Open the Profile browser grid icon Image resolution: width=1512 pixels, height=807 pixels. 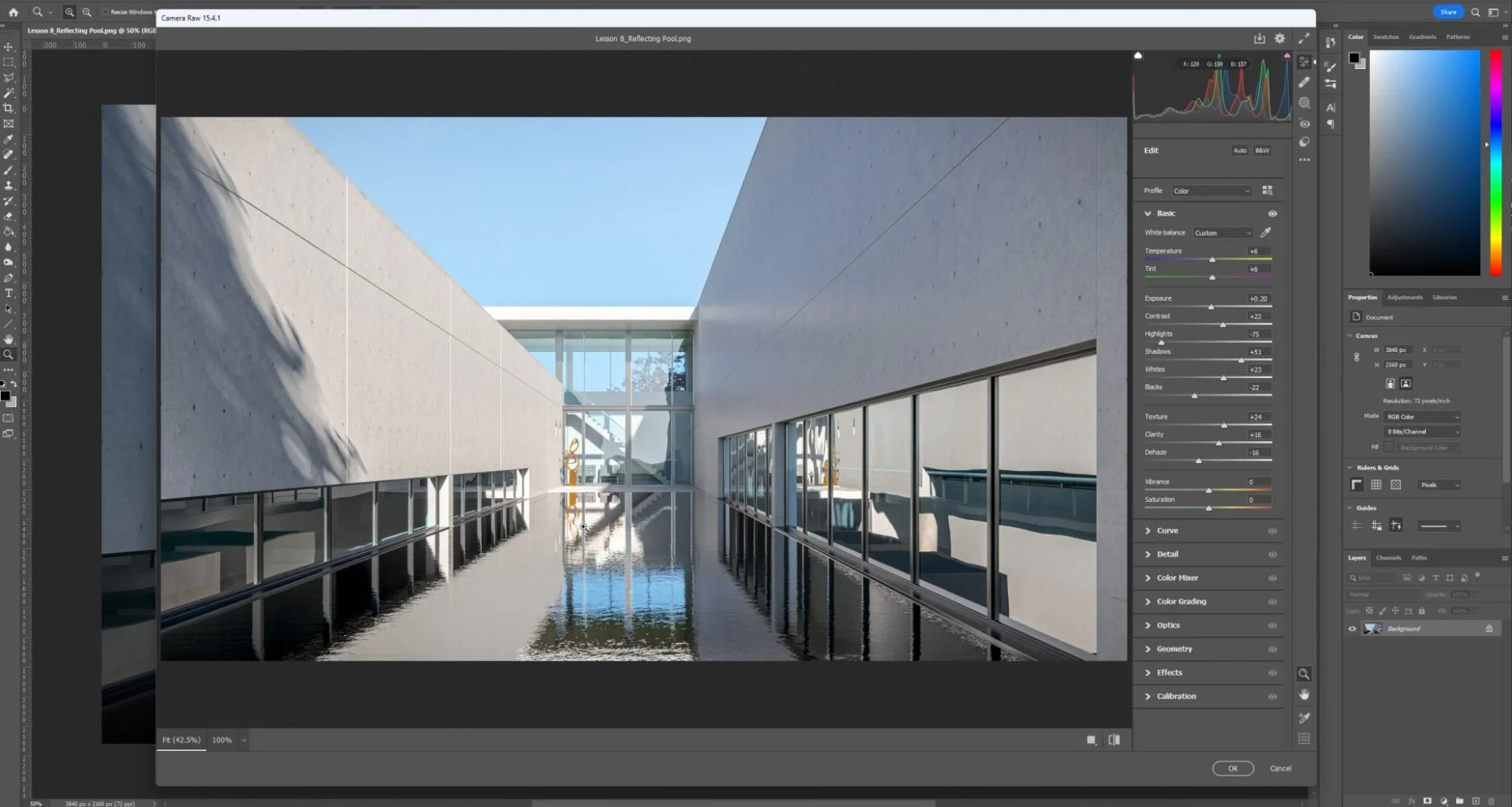point(1267,190)
